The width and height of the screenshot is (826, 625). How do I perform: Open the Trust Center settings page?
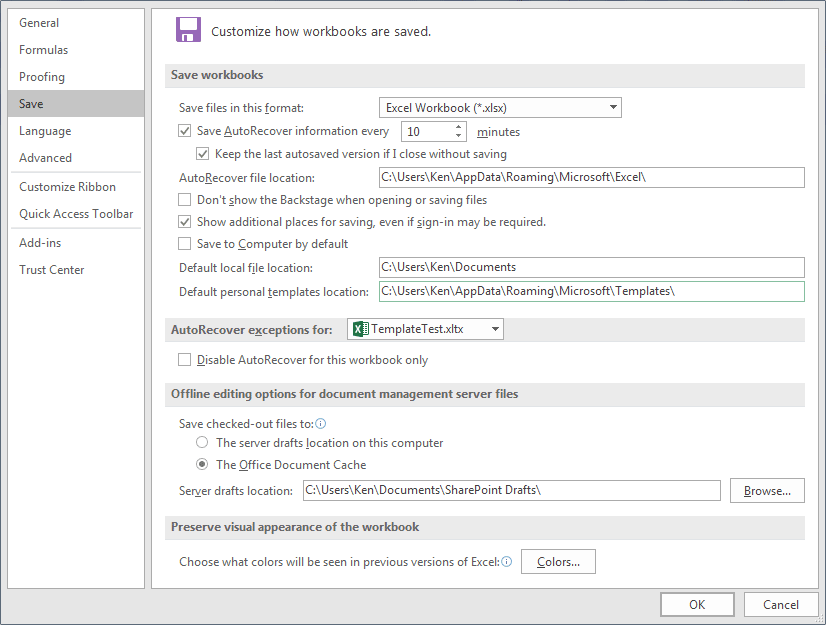tap(51, 269)
